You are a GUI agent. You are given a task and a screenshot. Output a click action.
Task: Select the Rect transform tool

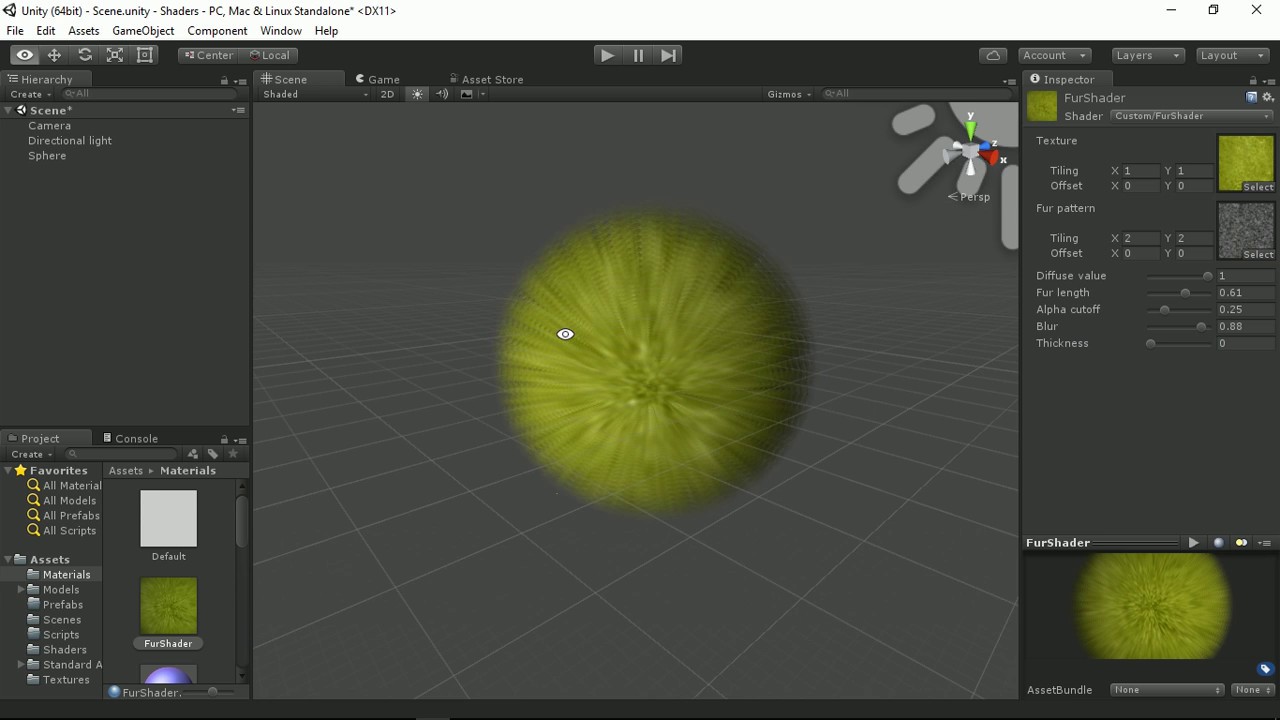tap(145, 55)
